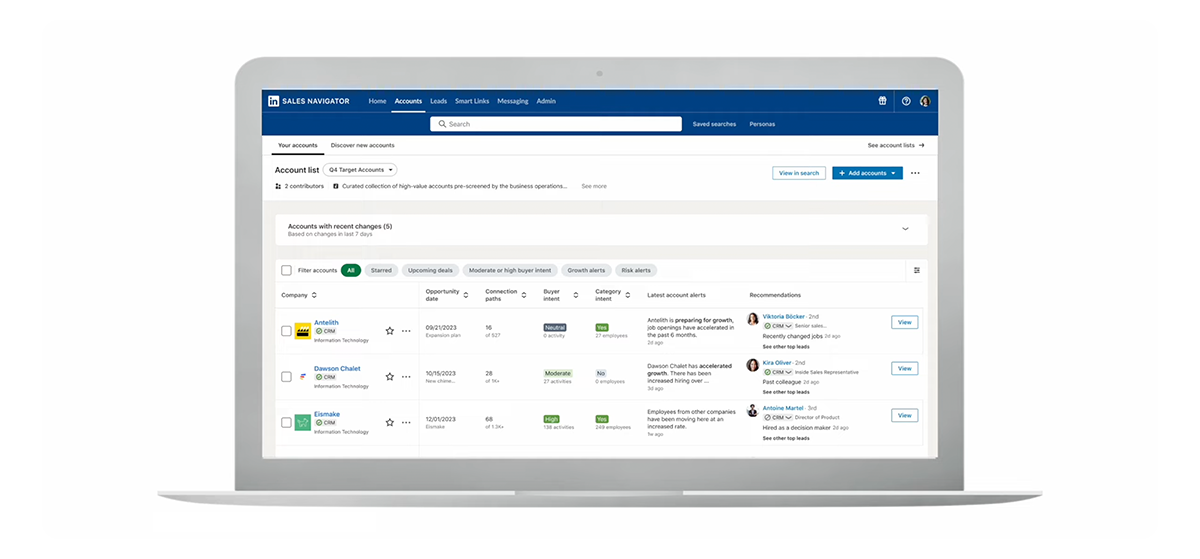Image resolution: width=1200 pixels, height=559 pixels.
Task: Open more options for Antelith row
Action: pos(406,331)
